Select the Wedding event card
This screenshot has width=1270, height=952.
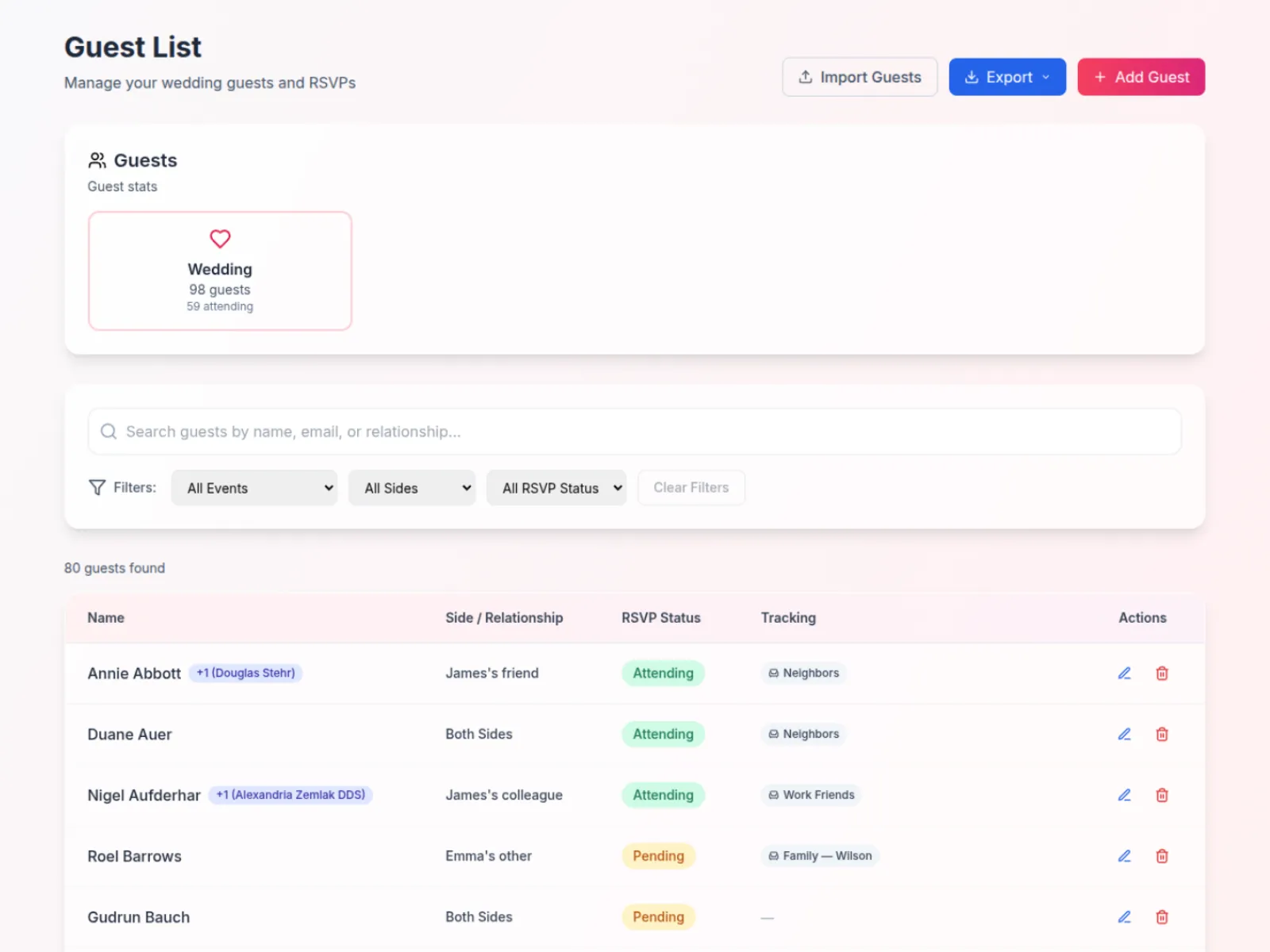coord(220,271)
